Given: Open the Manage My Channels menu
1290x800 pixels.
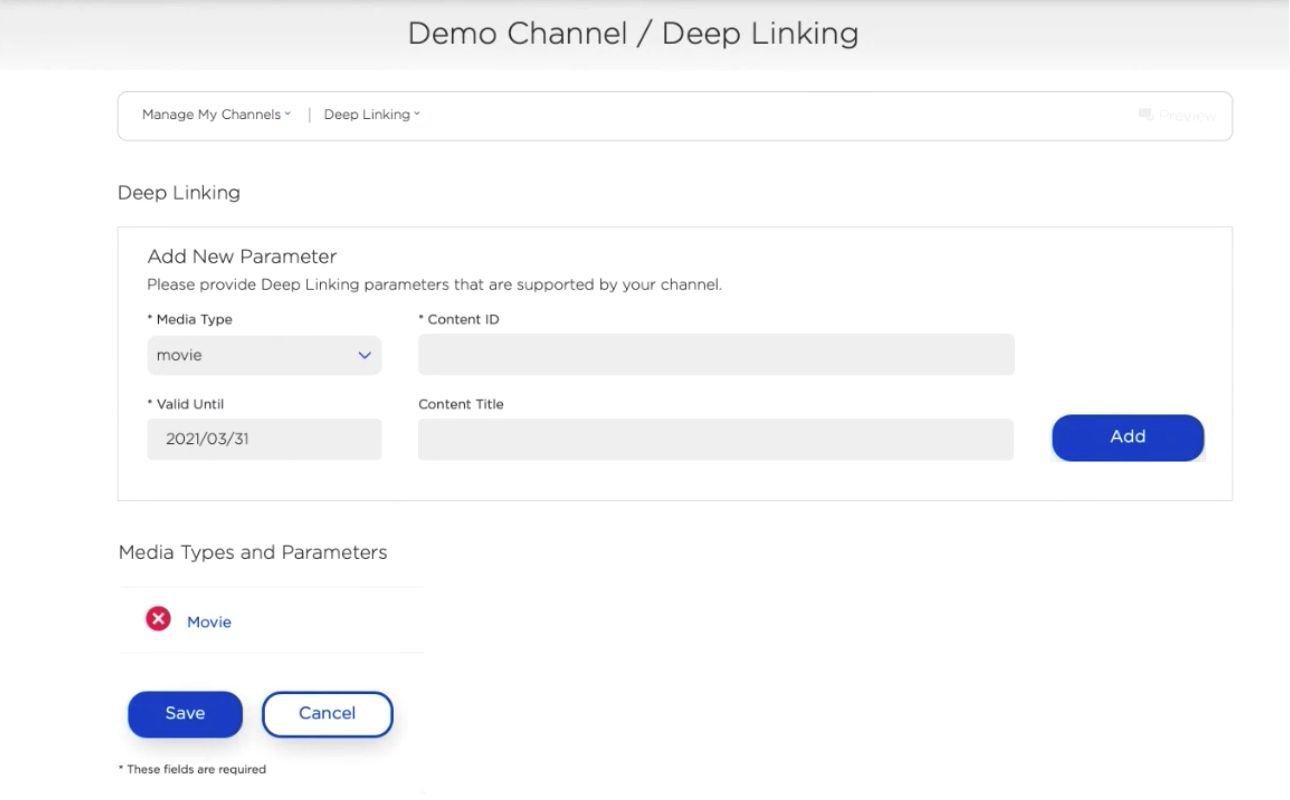Looking at the screenshot, I should 216,115.
